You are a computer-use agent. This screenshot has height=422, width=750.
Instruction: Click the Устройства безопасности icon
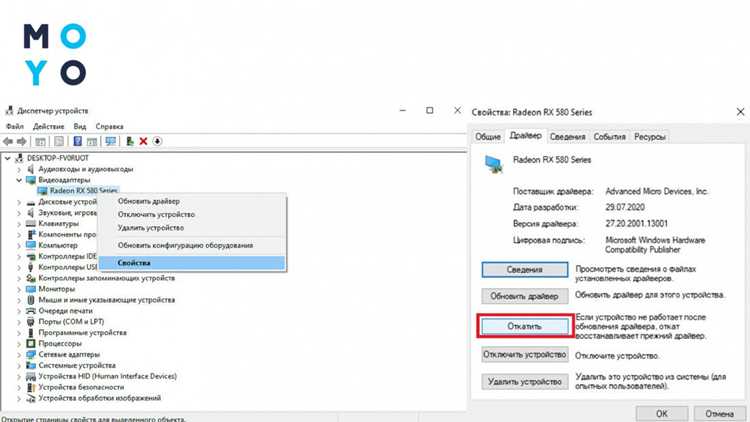[x=31, y=387]
